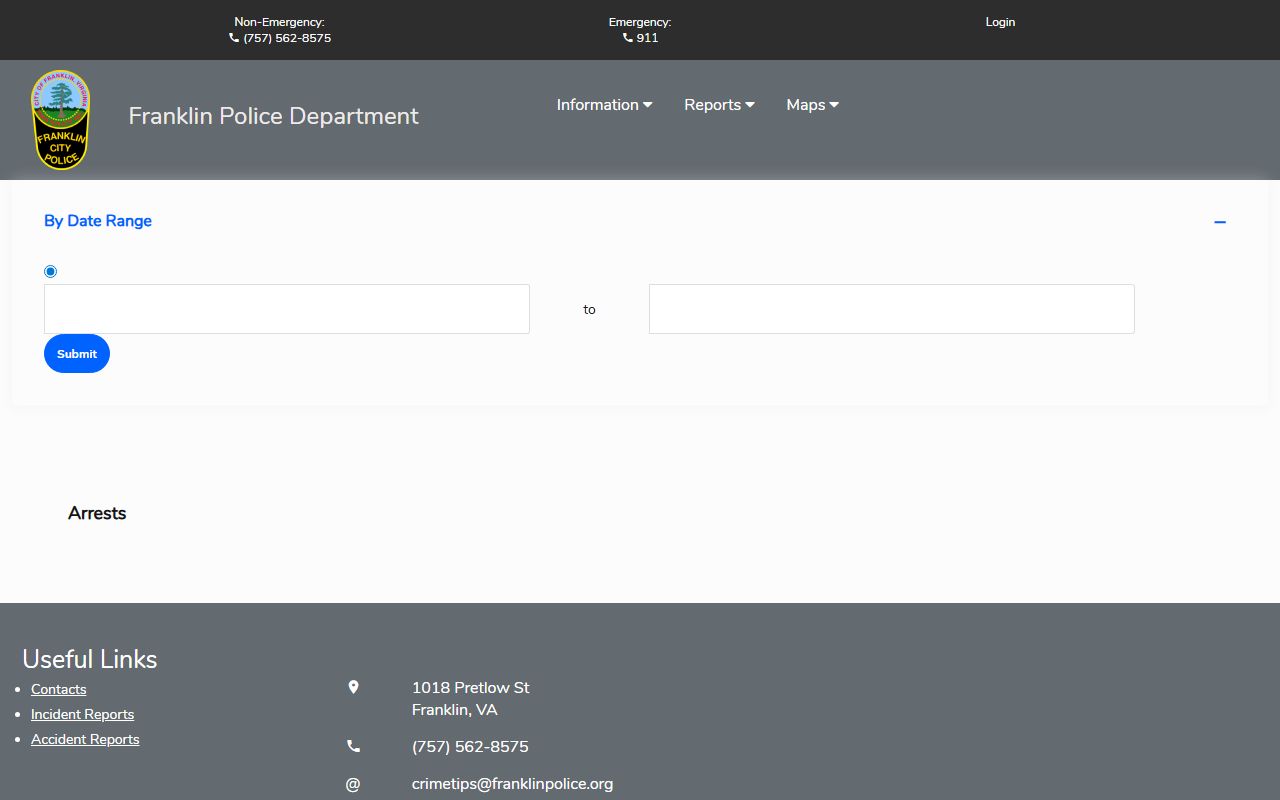Click the Useful Links heading
This screenshot has width=1280, height=800.
coord(90,659)
